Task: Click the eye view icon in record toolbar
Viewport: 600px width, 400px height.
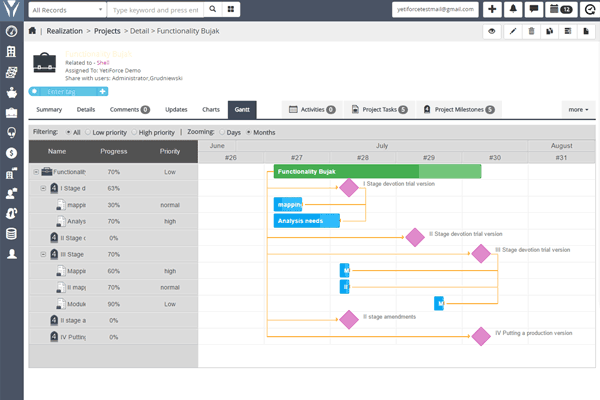Action: tap(491, 32)
